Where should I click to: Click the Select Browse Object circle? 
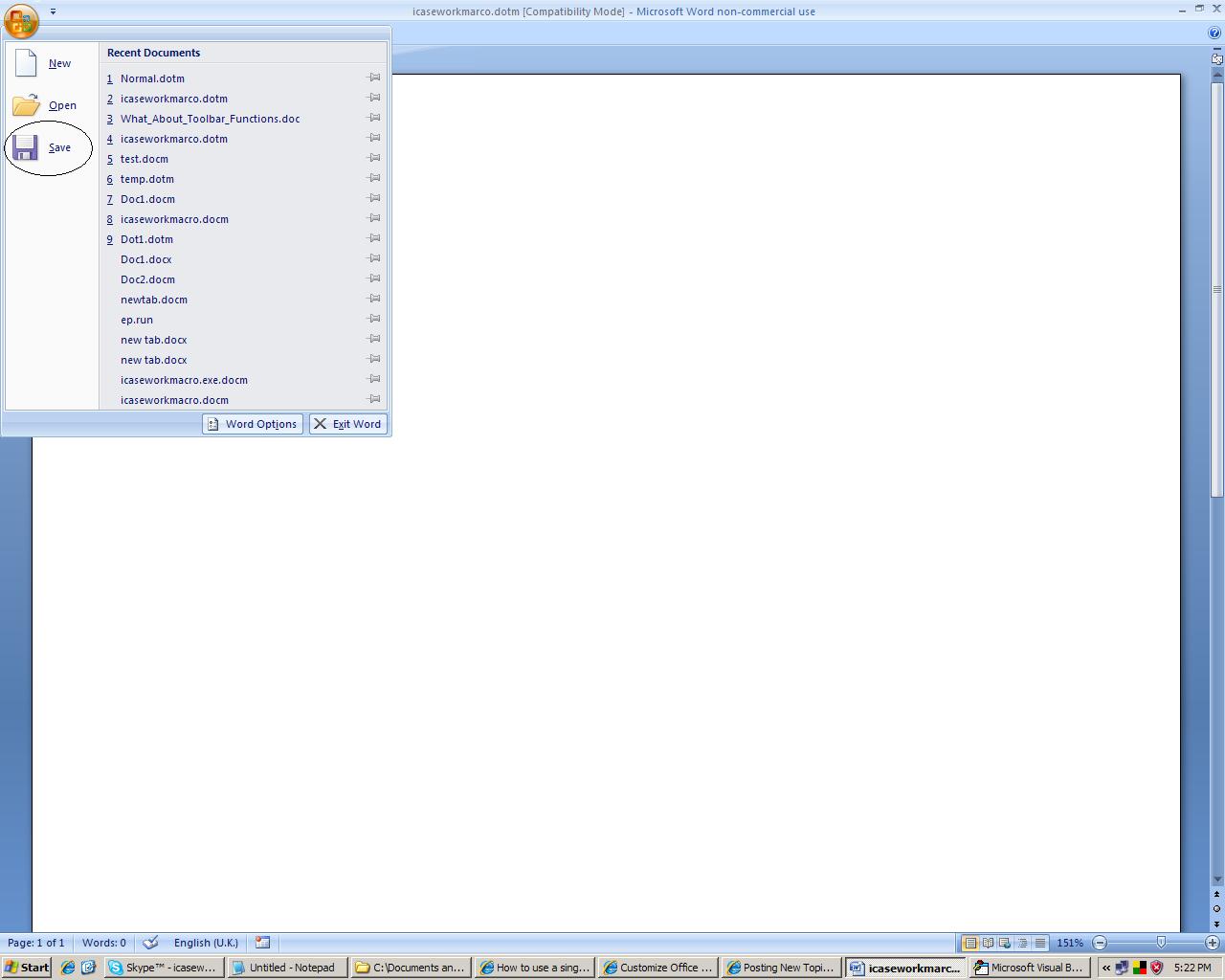tap(1216, 908)
